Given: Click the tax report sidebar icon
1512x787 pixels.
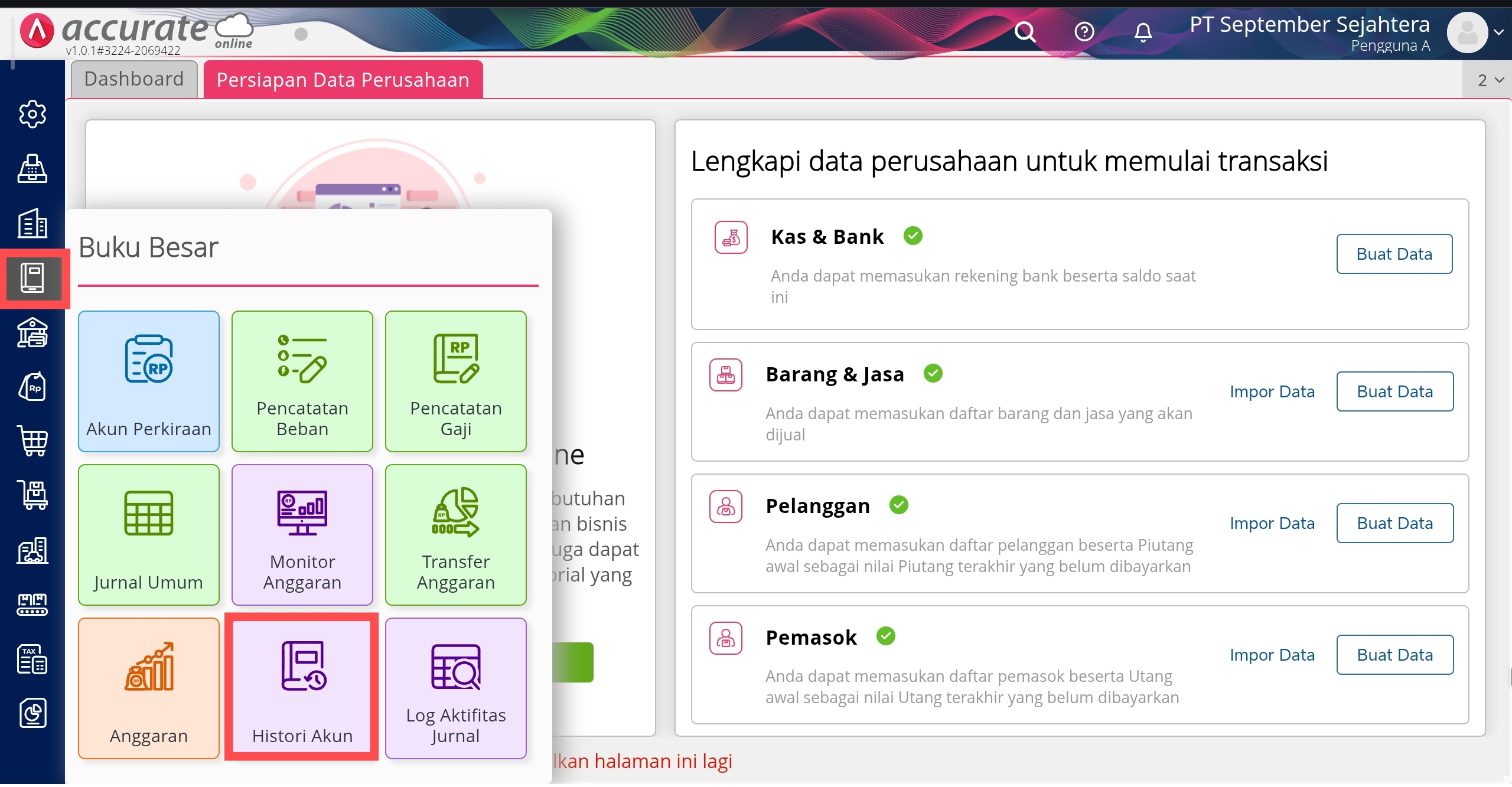Looking at the screenshot, I should coord(32,659).
